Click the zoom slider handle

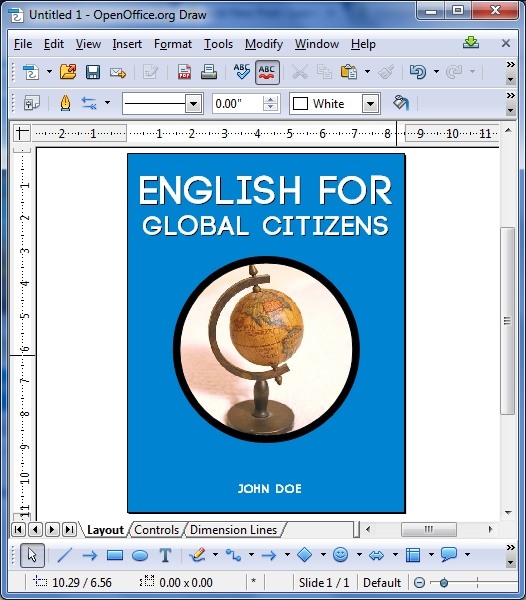click(444, 583)
